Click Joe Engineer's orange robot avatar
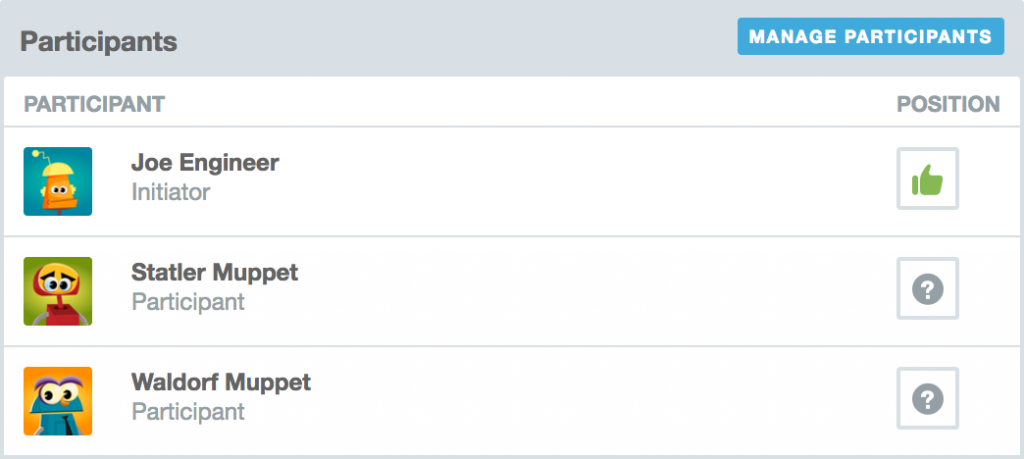The image size is (1024, 459). point(58,181)
